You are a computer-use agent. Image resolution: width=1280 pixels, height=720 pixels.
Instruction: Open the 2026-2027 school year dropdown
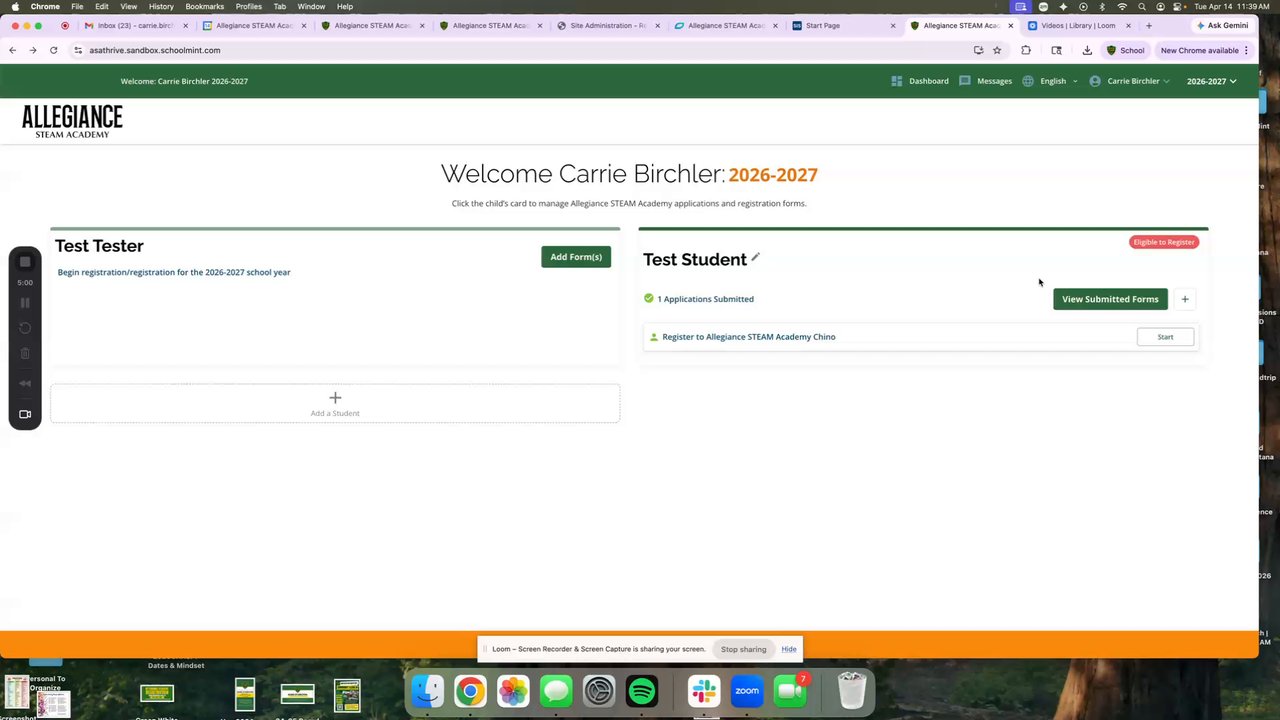pyautogui.click(x=1211, y=81)
